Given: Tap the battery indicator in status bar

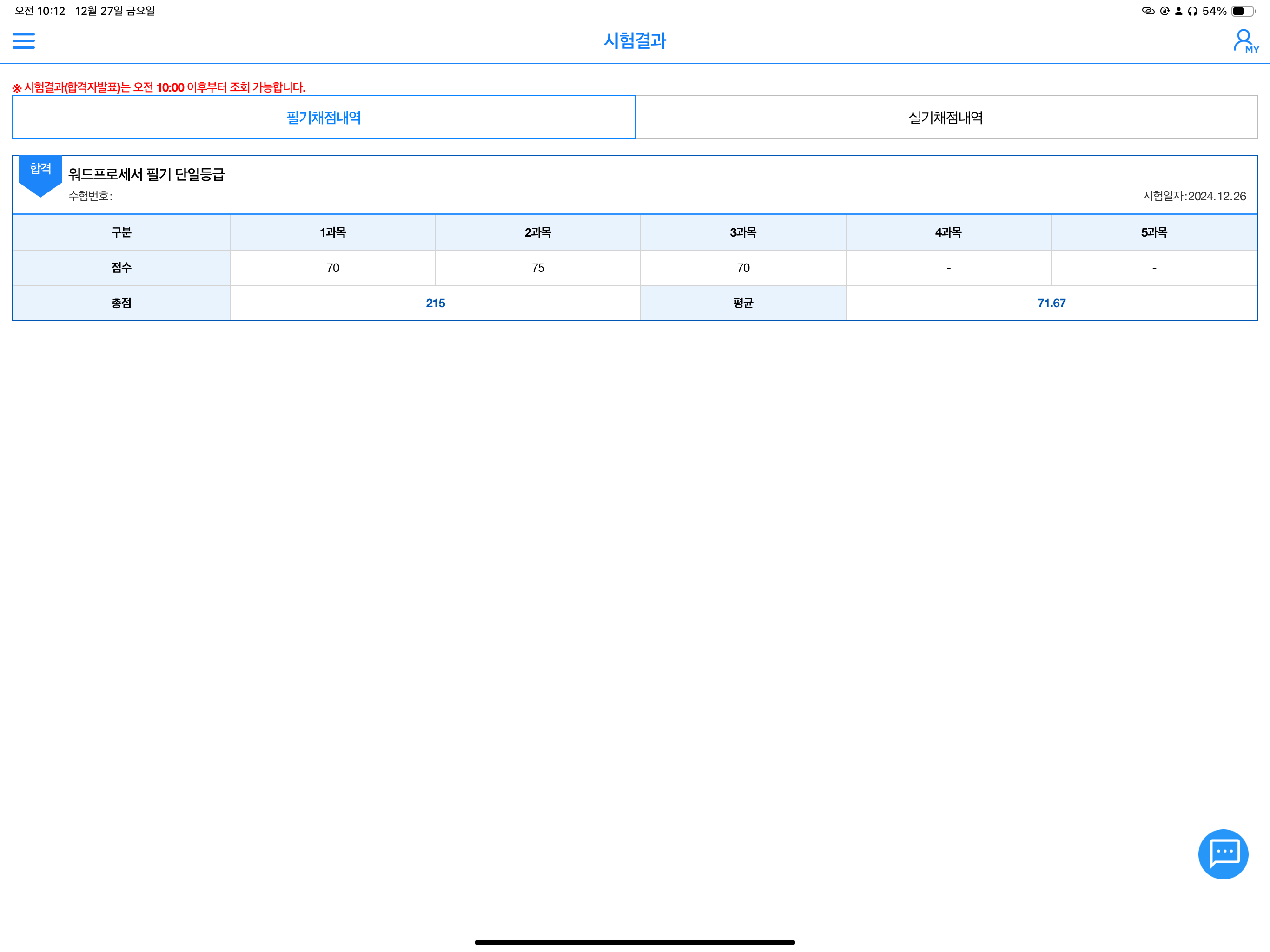Looking at the screenshot, I should point(1243,11).
